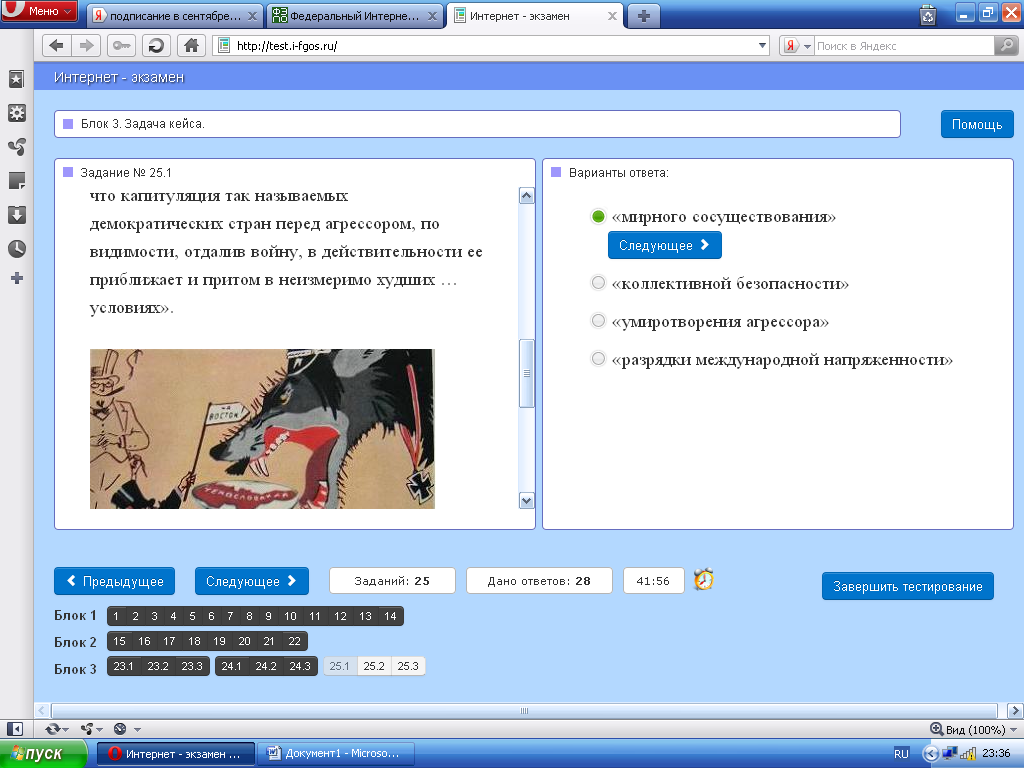Image resolution: width=1024 pixels, height=768 pixels.
Task: Click the network signal tray icon
Action: point(967,754)
